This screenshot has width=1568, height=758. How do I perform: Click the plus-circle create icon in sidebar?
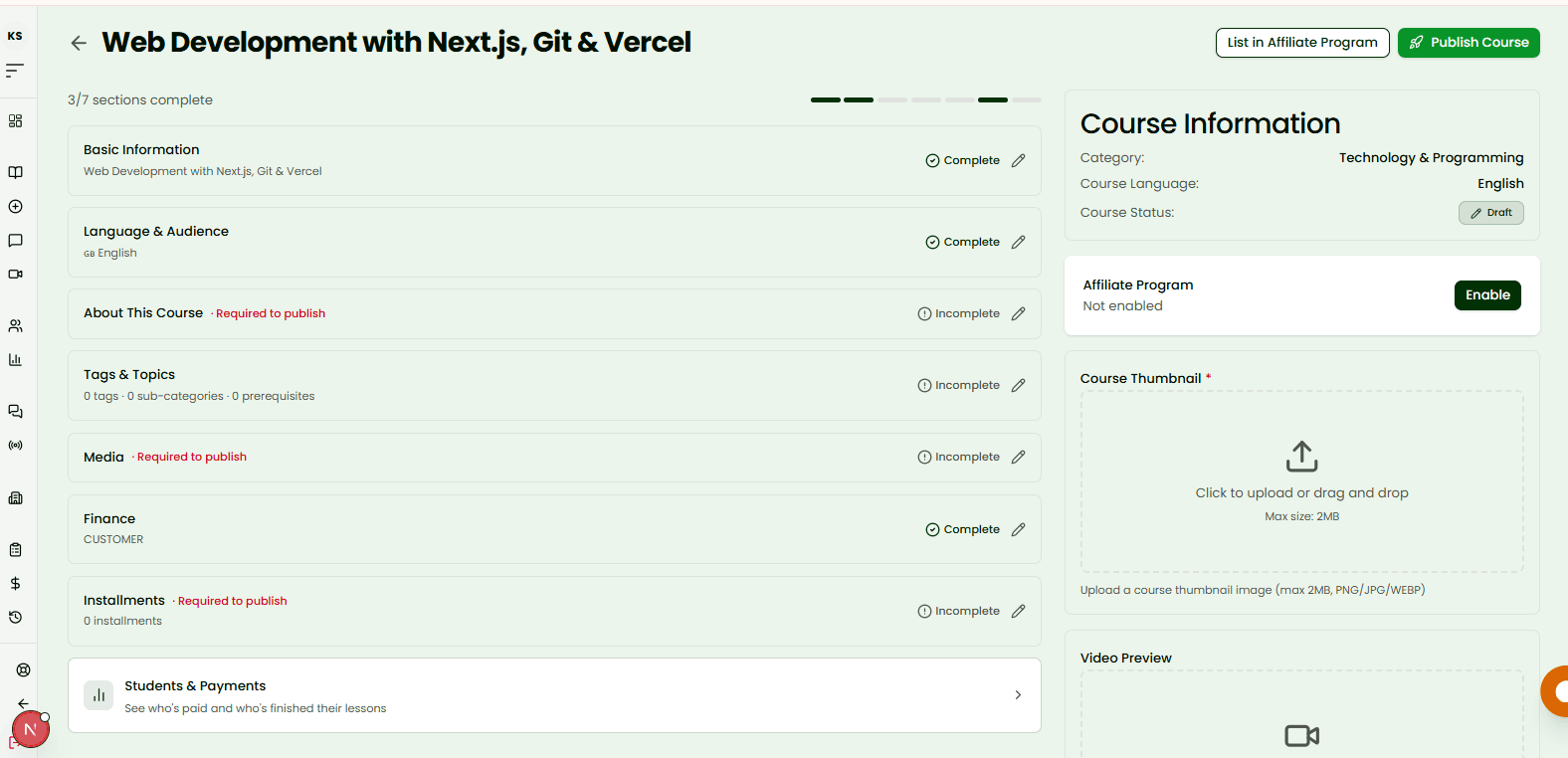[x=15, y=207]
